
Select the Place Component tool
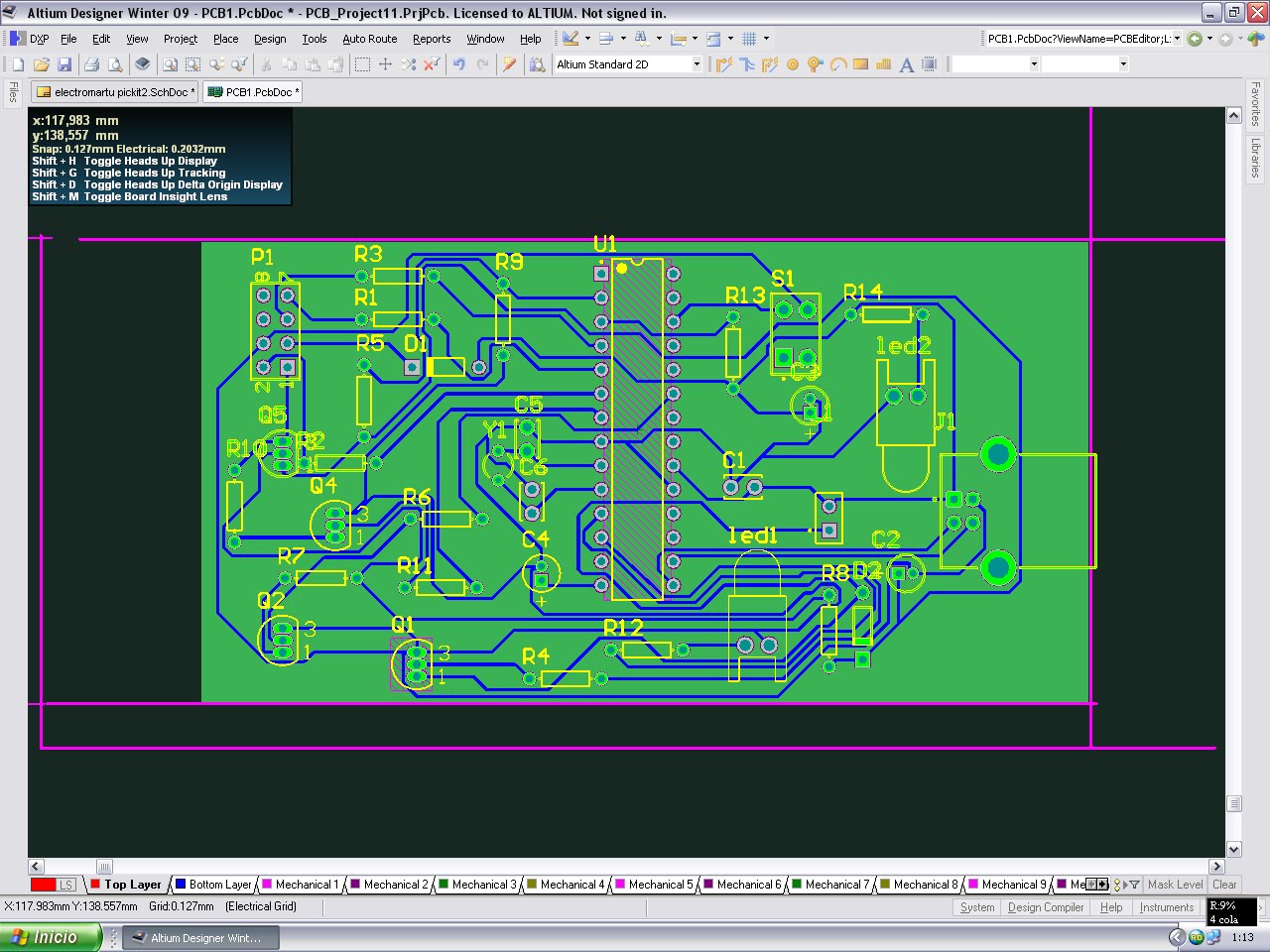(930, 64)
